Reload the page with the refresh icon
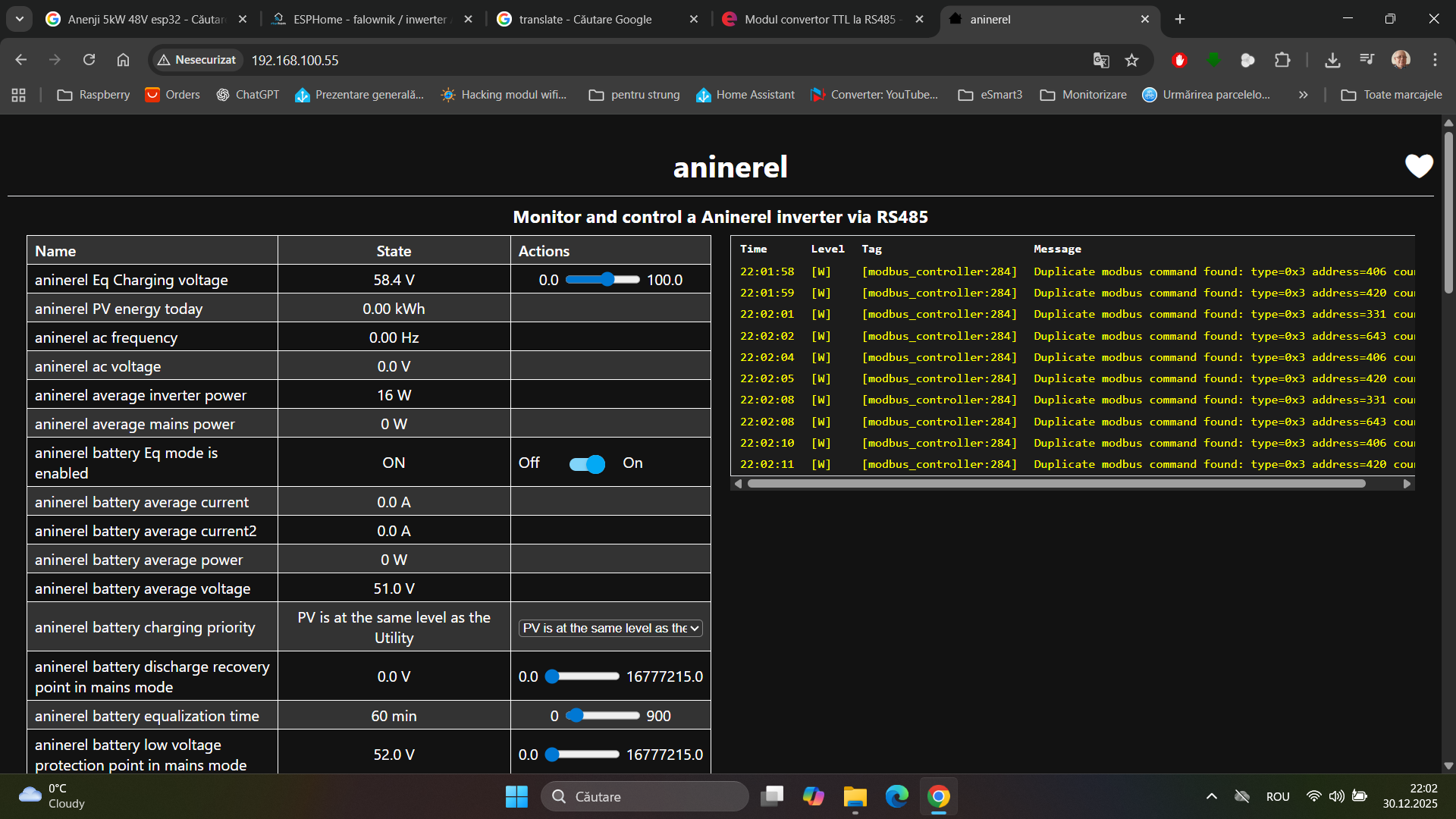 point(89,60)
